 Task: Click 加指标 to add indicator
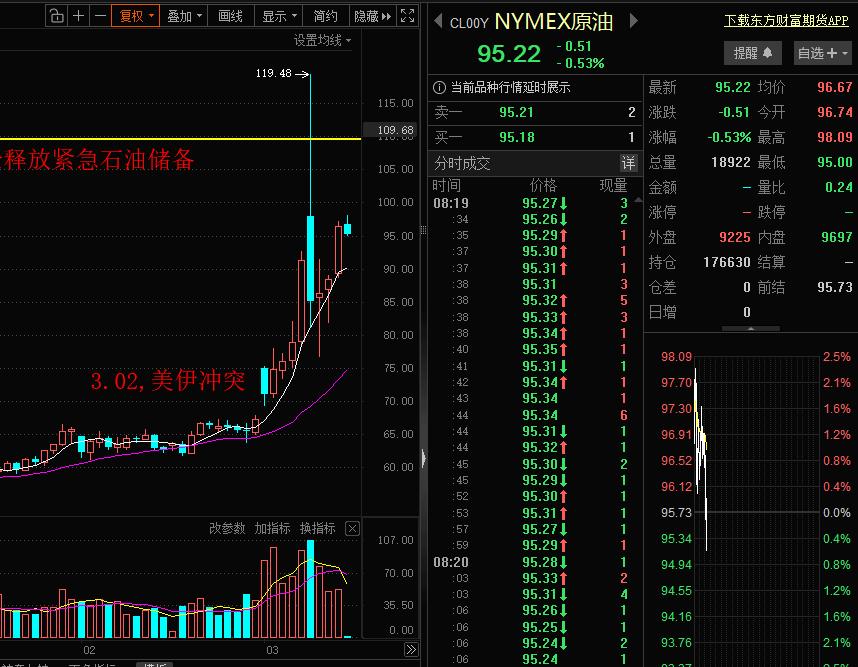point(272,528)
